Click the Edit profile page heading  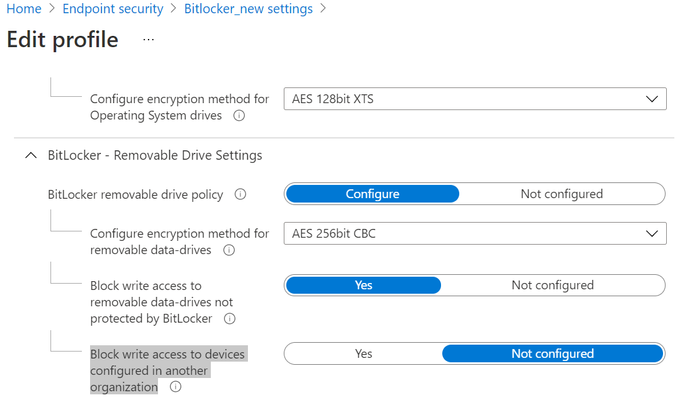click(62, 40)
